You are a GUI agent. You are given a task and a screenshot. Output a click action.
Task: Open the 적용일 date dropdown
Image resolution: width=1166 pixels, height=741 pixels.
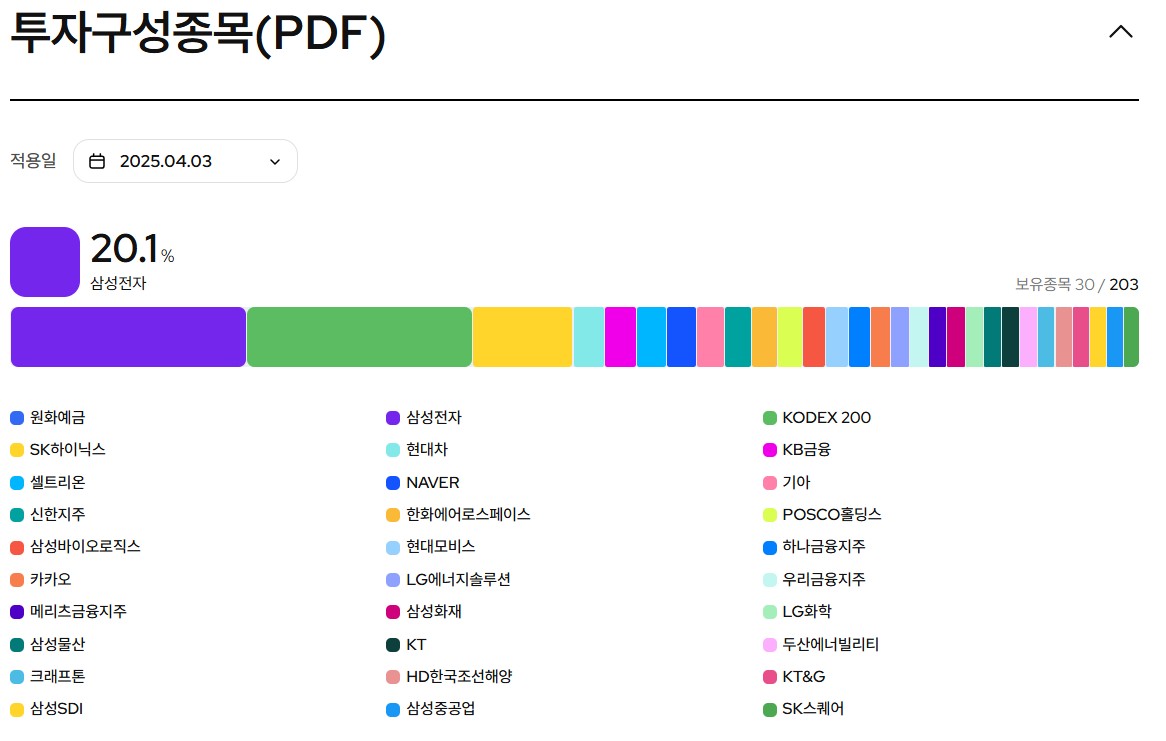185,161
